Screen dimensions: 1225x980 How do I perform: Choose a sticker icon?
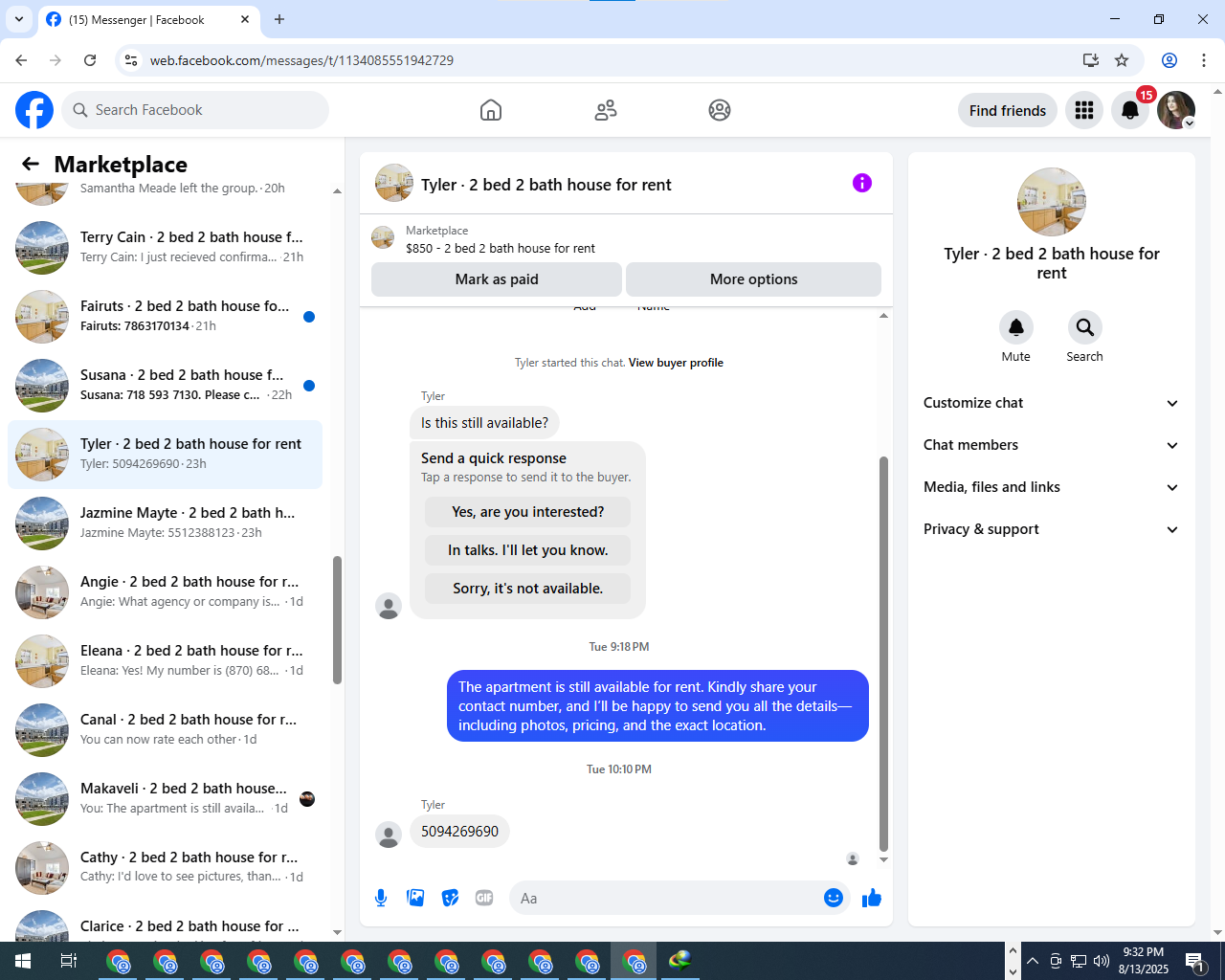tap(450, 898)
